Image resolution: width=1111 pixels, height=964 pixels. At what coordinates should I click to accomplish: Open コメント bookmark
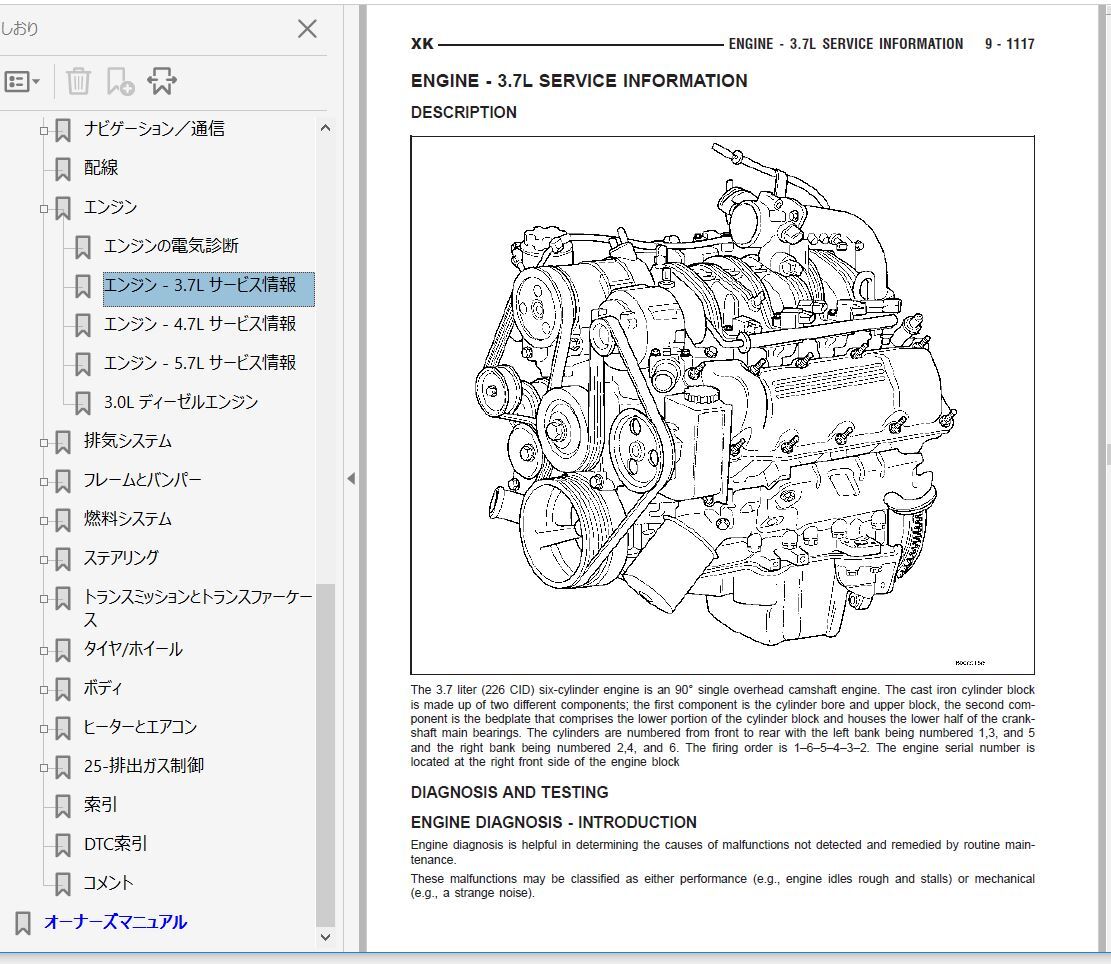tap(108, 883)
